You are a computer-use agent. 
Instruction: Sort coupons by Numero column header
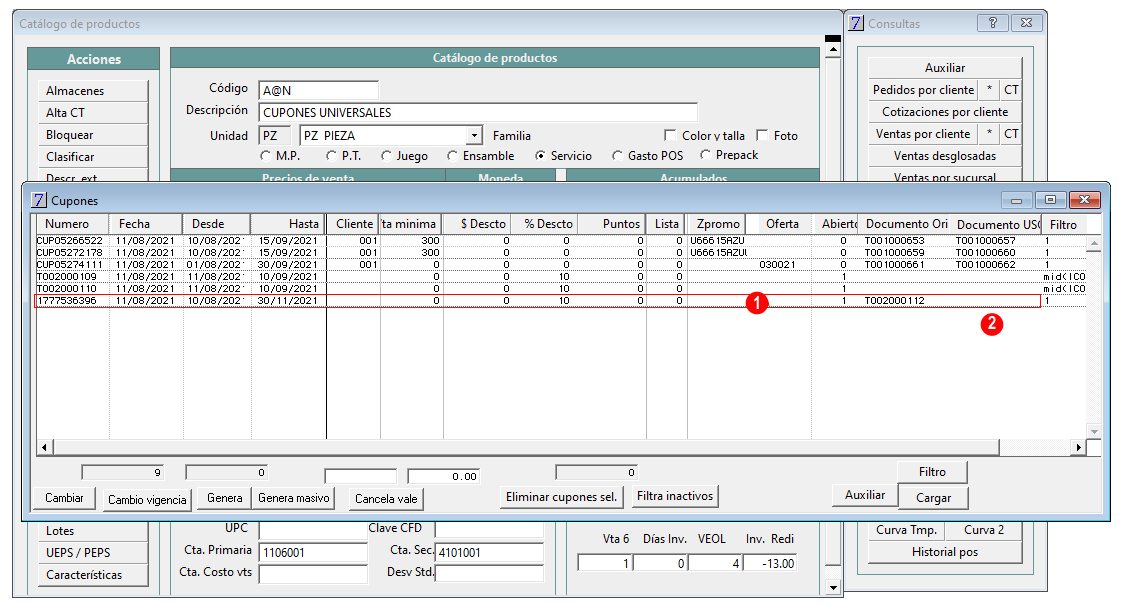[72, 223]
